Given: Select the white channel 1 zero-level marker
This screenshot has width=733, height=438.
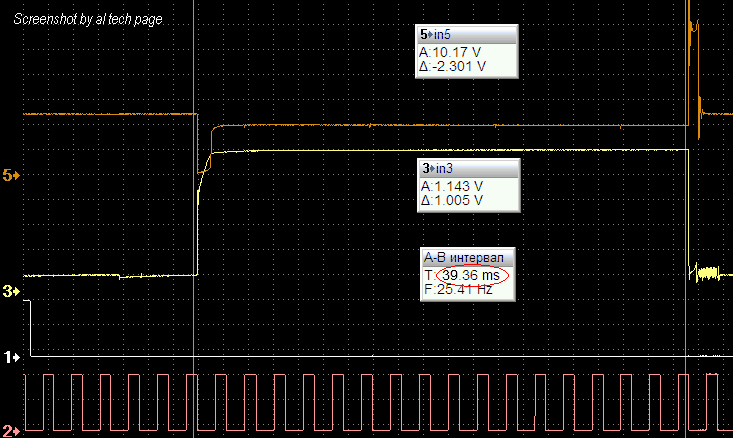Looking at the screenshot, I should coord(11,356).
